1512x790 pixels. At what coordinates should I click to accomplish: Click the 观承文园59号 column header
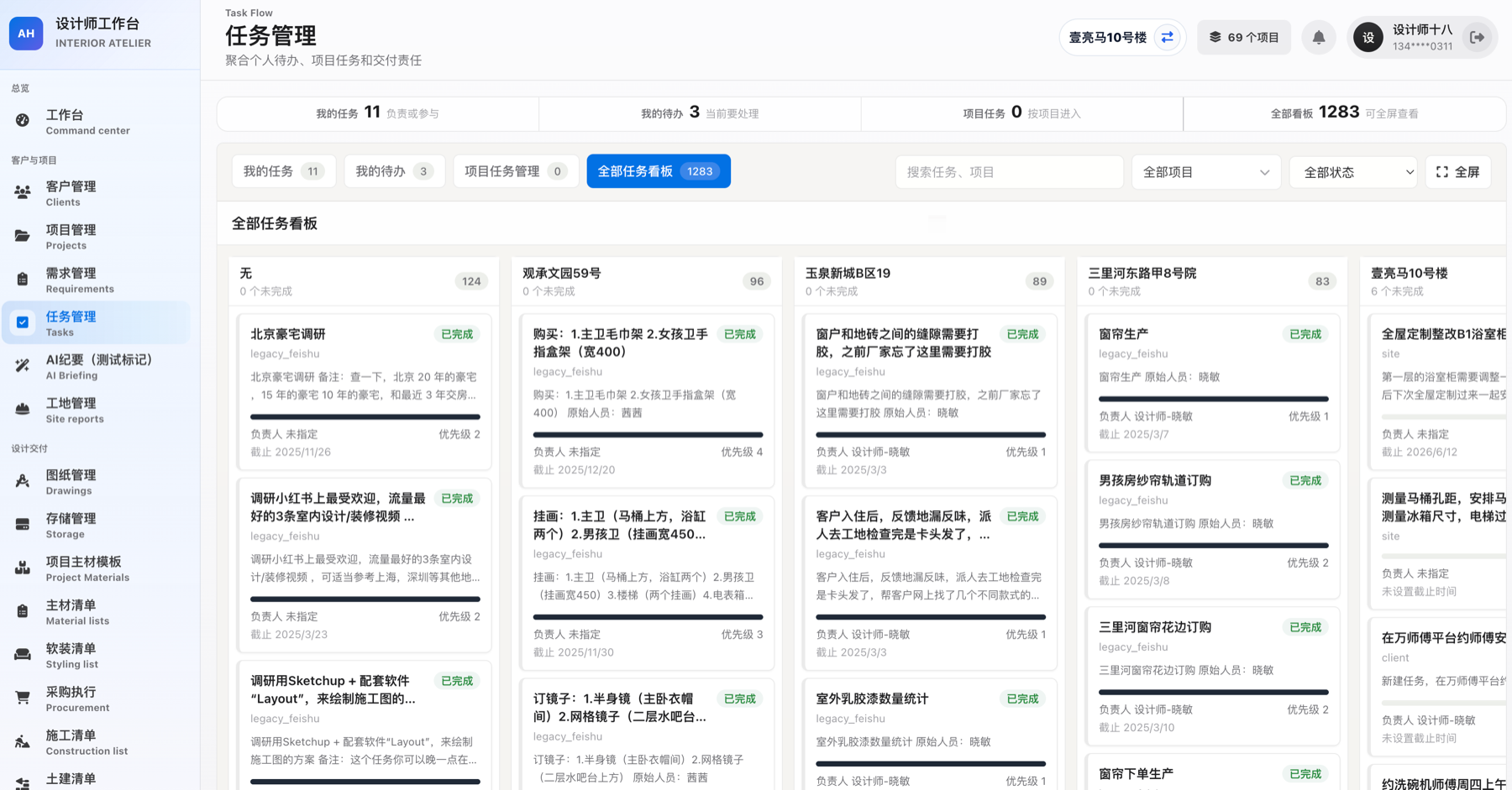[646, 281]
